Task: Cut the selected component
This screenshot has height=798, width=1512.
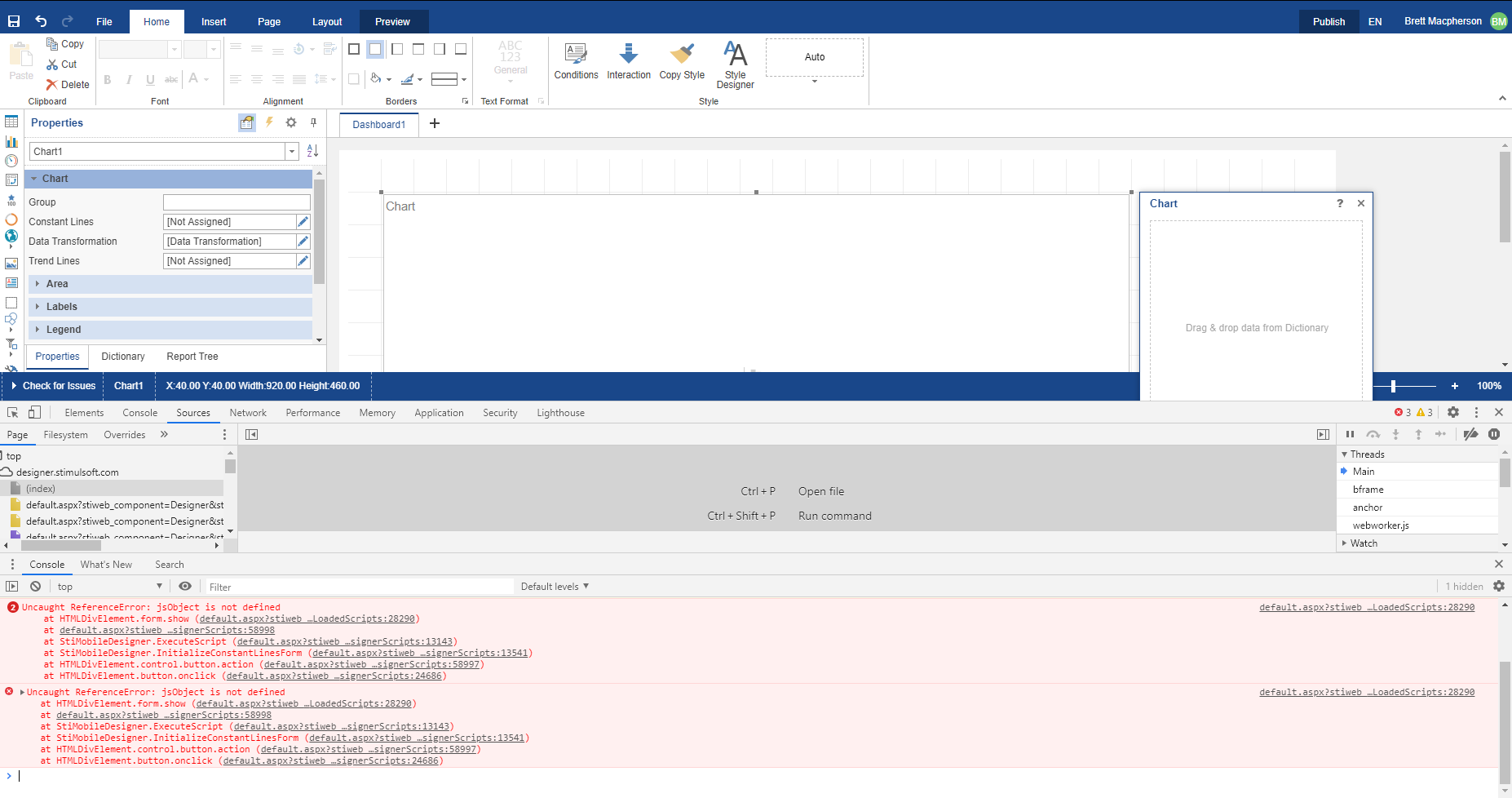Action: [62, 64]
